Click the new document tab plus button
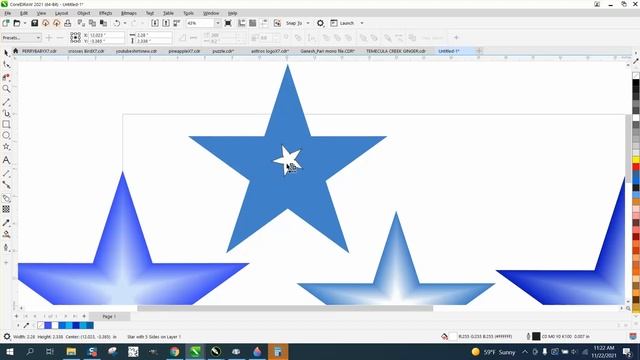Screen dimensions: 640x360 (479, 51)
